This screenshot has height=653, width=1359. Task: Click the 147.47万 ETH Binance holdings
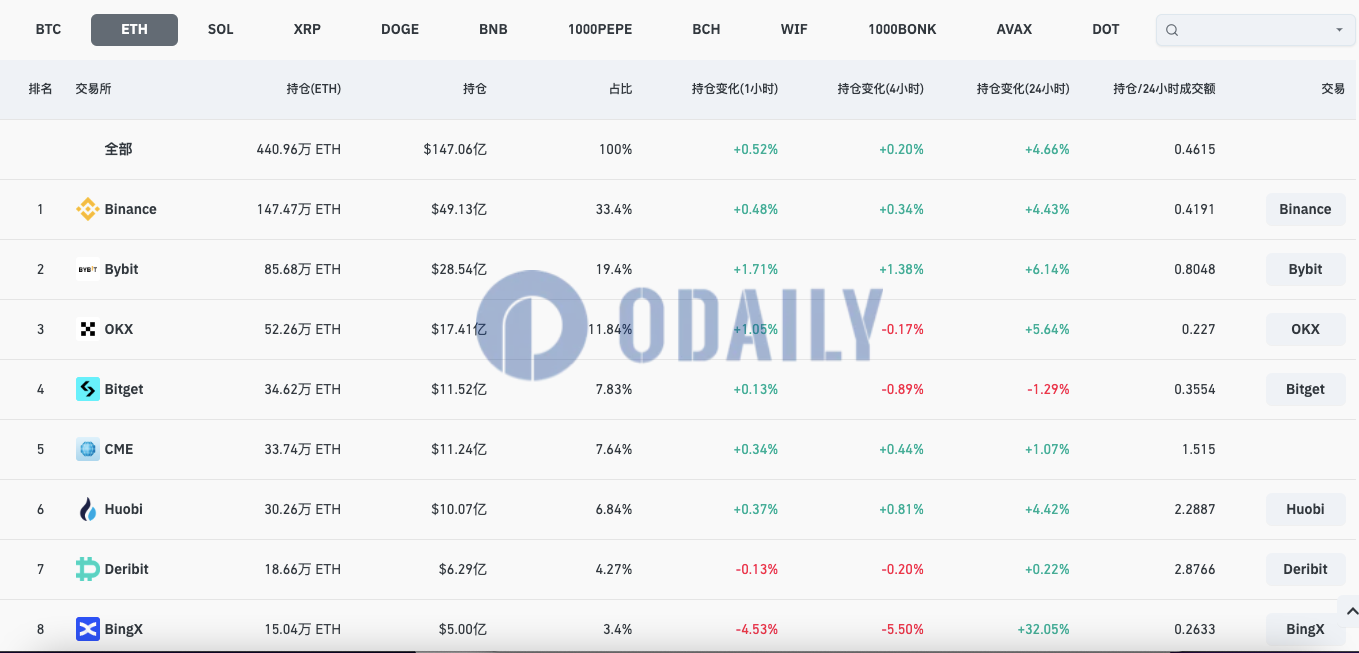(298, 209)
